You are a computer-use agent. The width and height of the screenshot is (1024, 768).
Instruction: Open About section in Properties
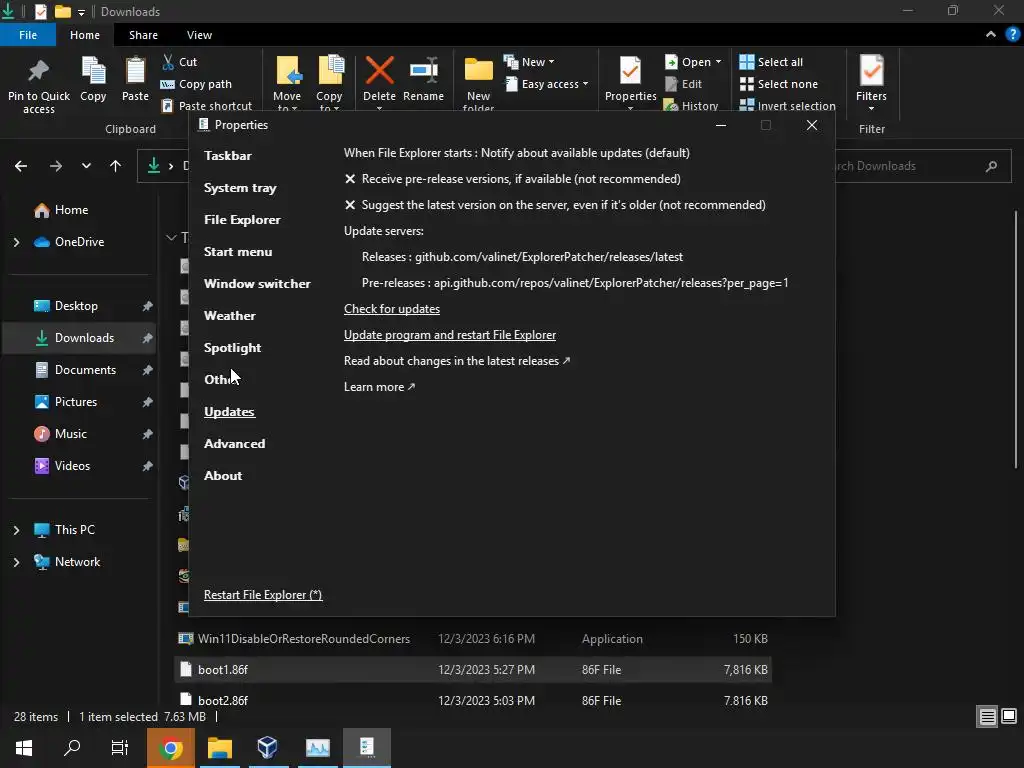click(223, 475)
